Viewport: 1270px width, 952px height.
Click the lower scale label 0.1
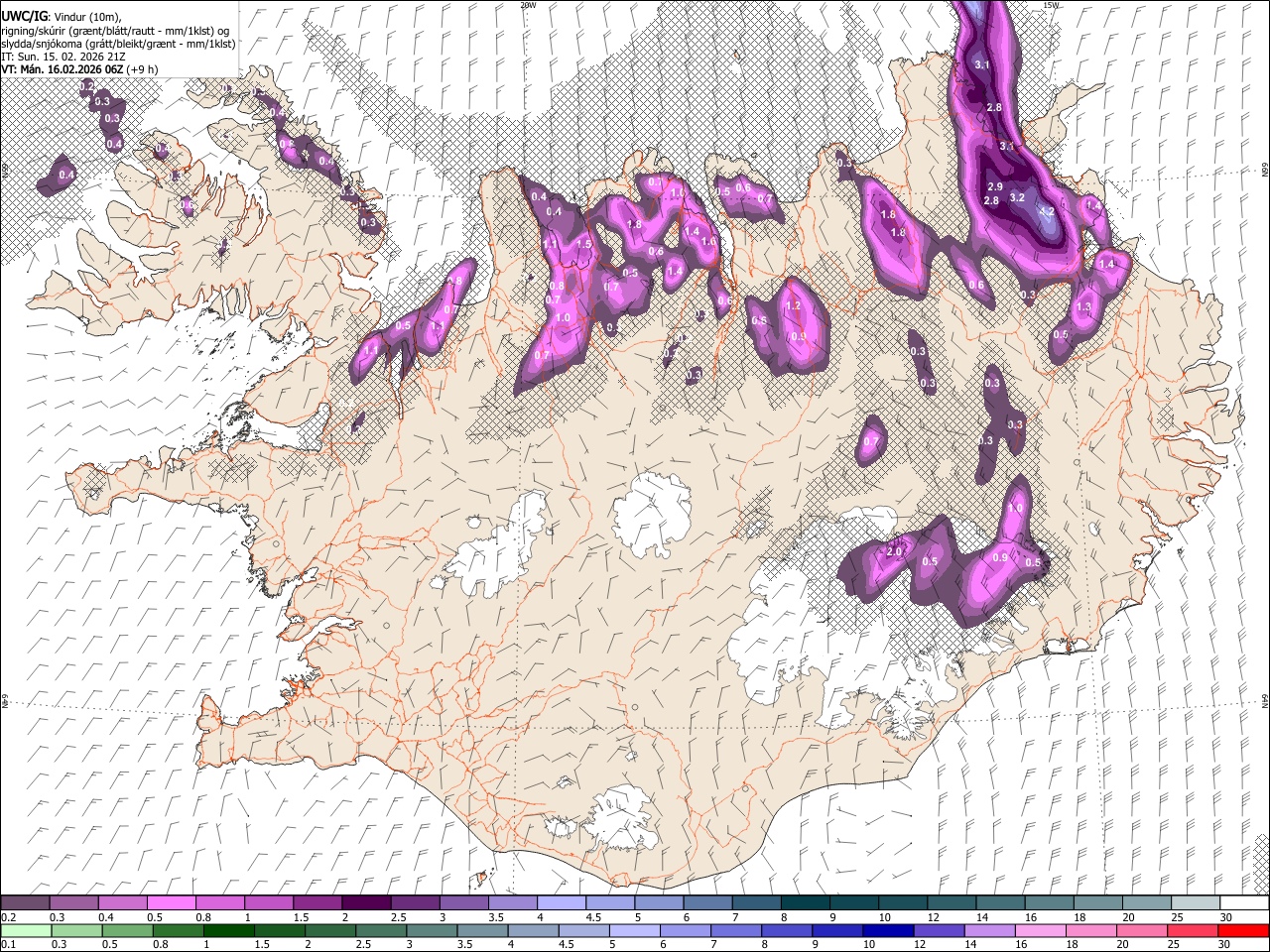8,944
